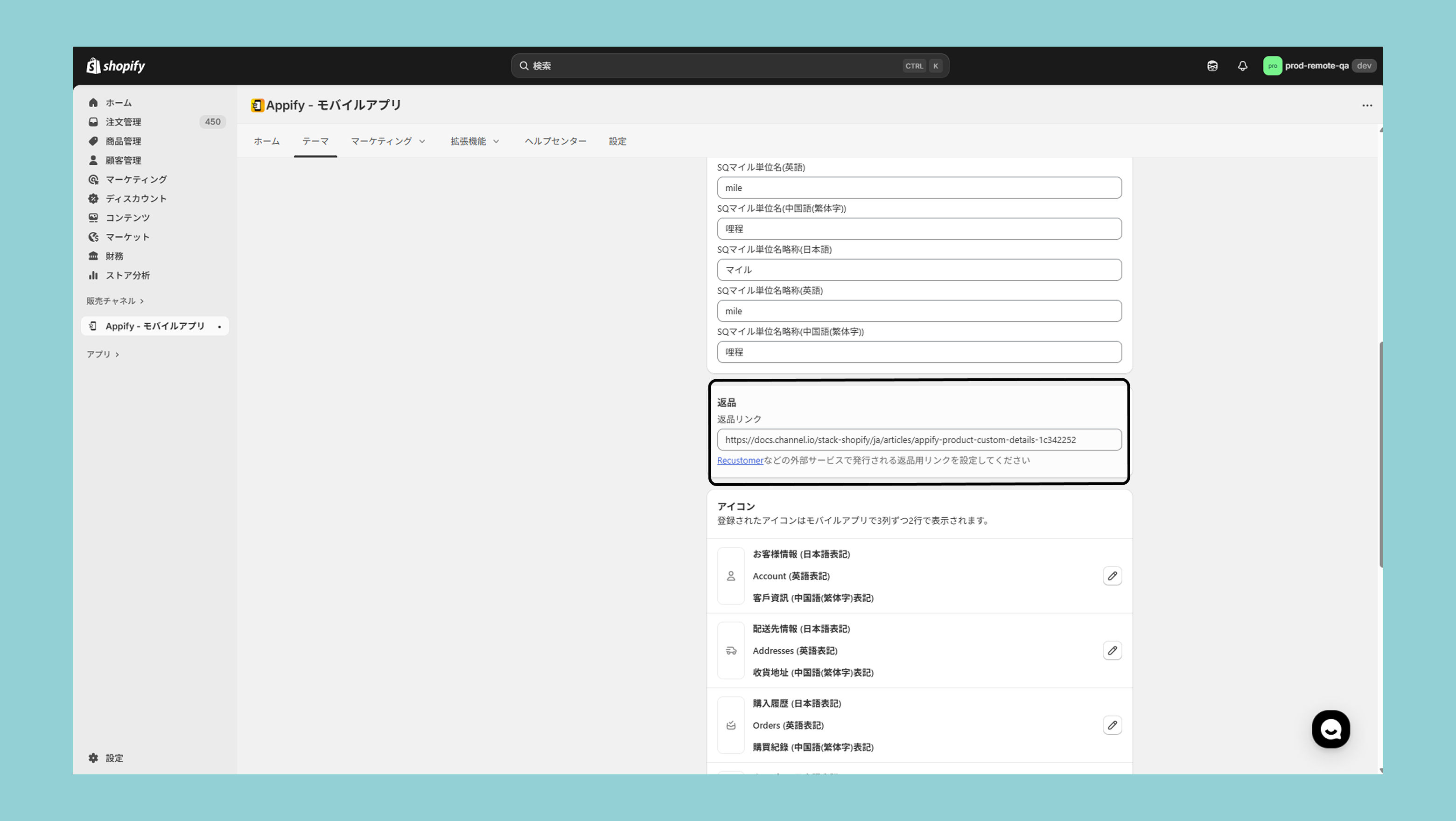Switch to the ヘルプセンター tab
Screen dimensions: 1456x821
pyautogui.click(x=555, y=141)
